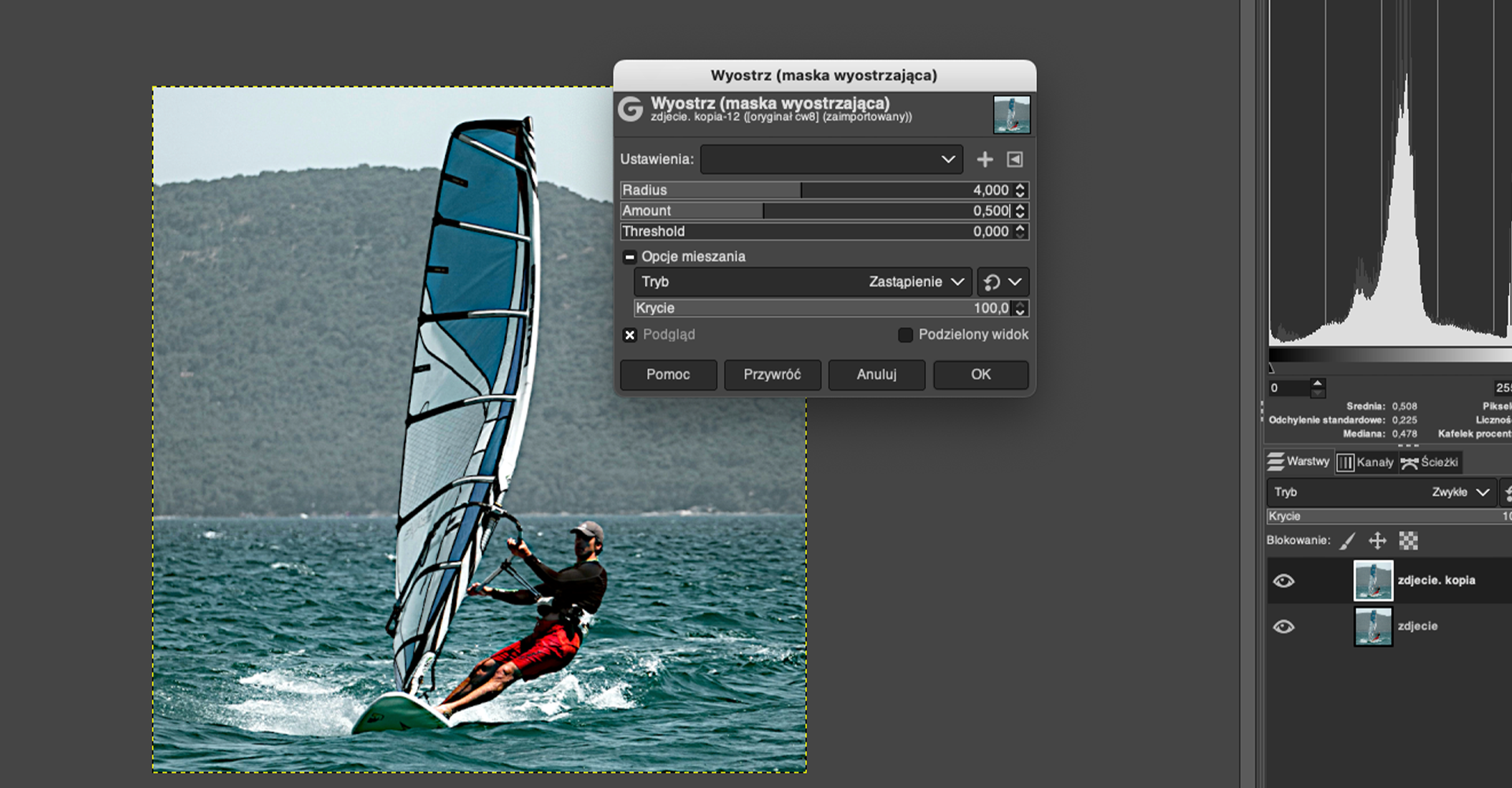The image size is (1512, 788).
Task: Increase histogram low value with stepper
Action: [1317, 383]
